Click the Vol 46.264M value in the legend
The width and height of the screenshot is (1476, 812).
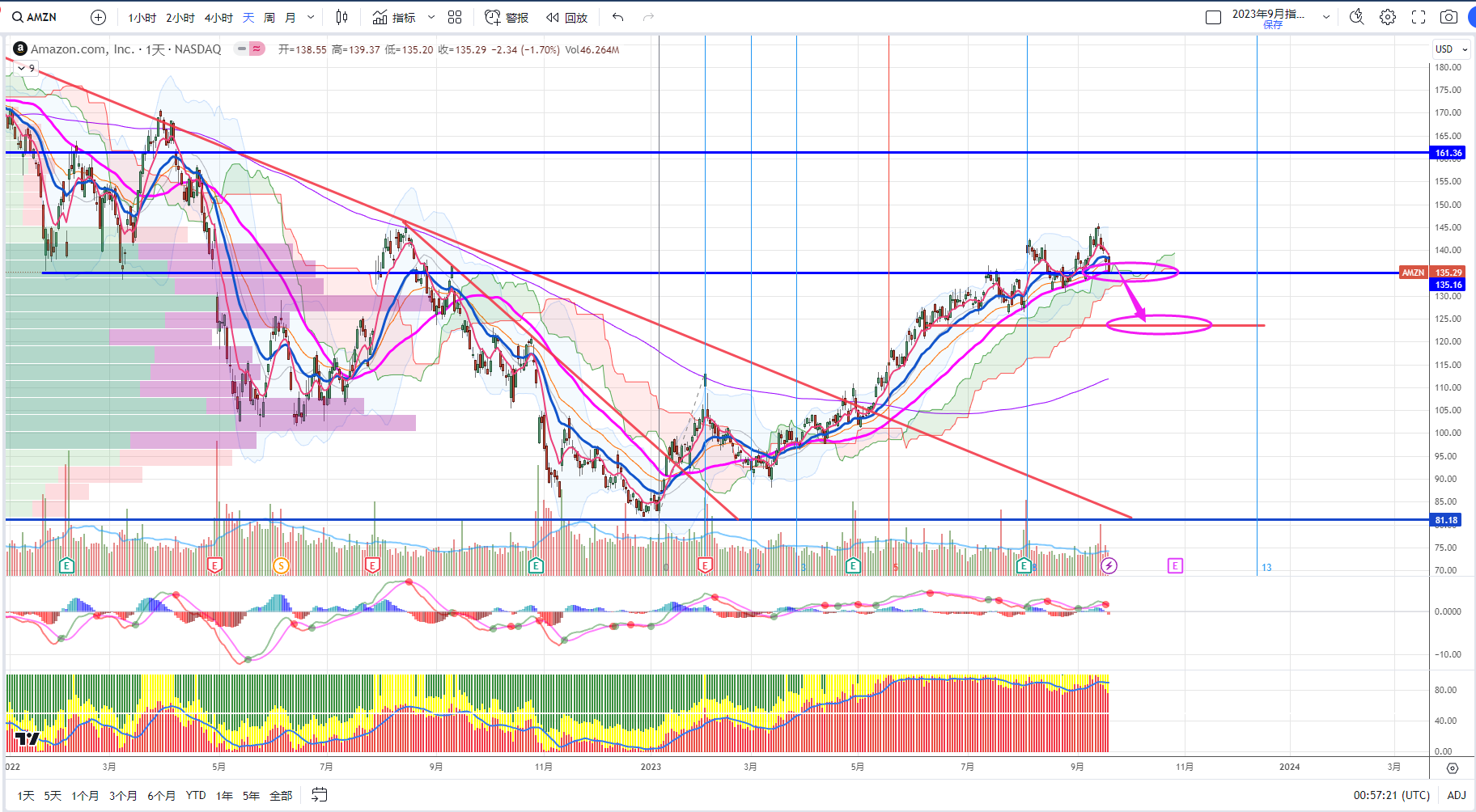click(592, 50)
